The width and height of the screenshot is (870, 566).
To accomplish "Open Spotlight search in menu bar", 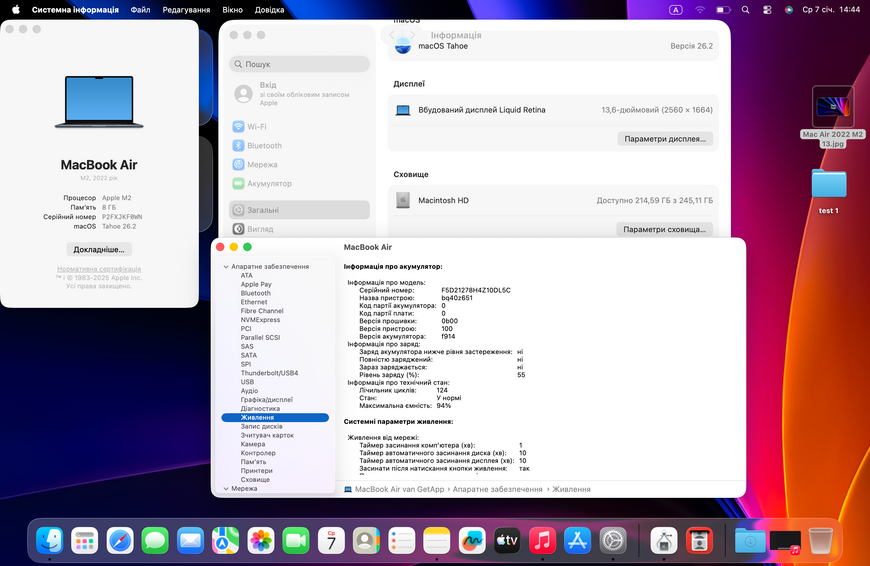I will tap(746, 9).
